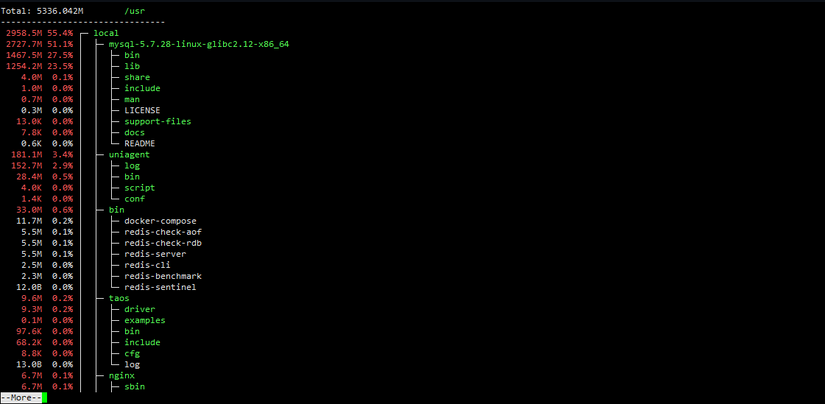Select the taos directory entry
The width and height of the screenshot is (825, 404).
[119, 298]
